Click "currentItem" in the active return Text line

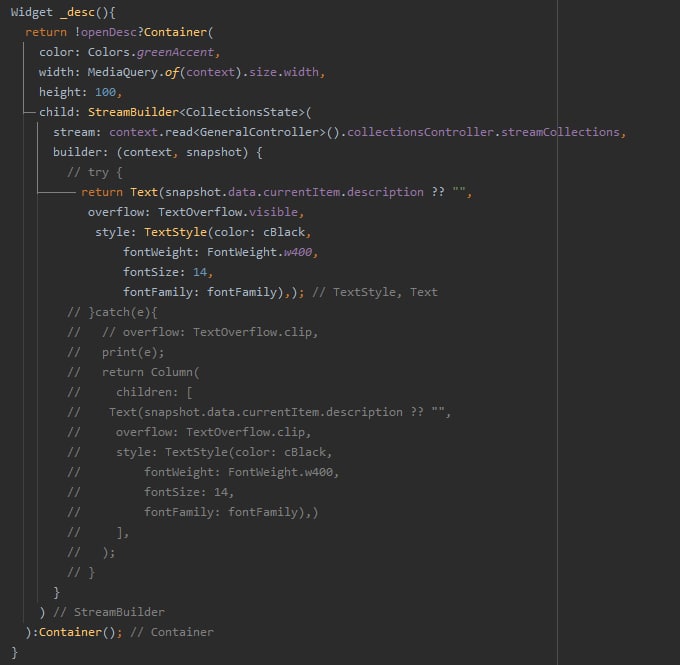click(x=301, y=192)
